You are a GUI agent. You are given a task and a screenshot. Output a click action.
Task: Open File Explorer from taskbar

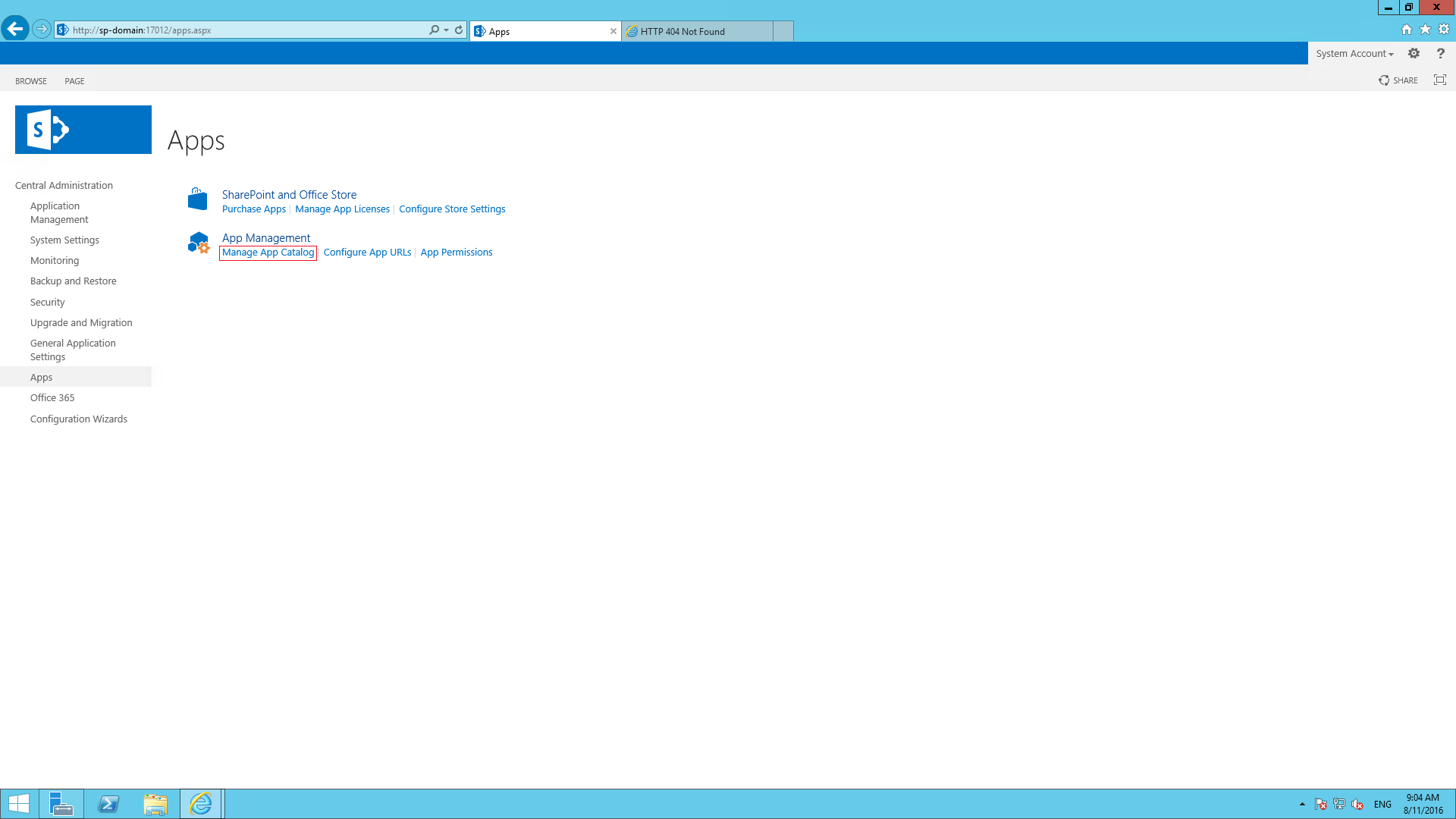[155, 804]
